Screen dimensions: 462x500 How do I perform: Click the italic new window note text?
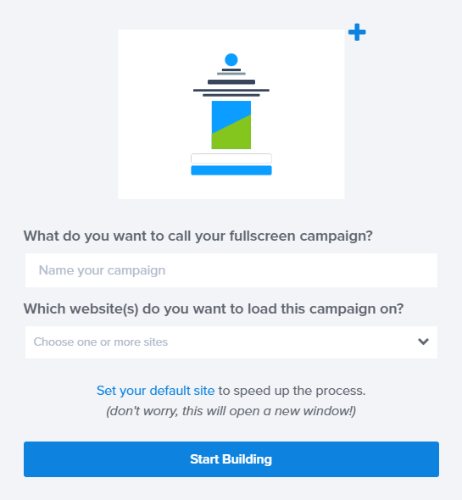[x=231, y=411]
